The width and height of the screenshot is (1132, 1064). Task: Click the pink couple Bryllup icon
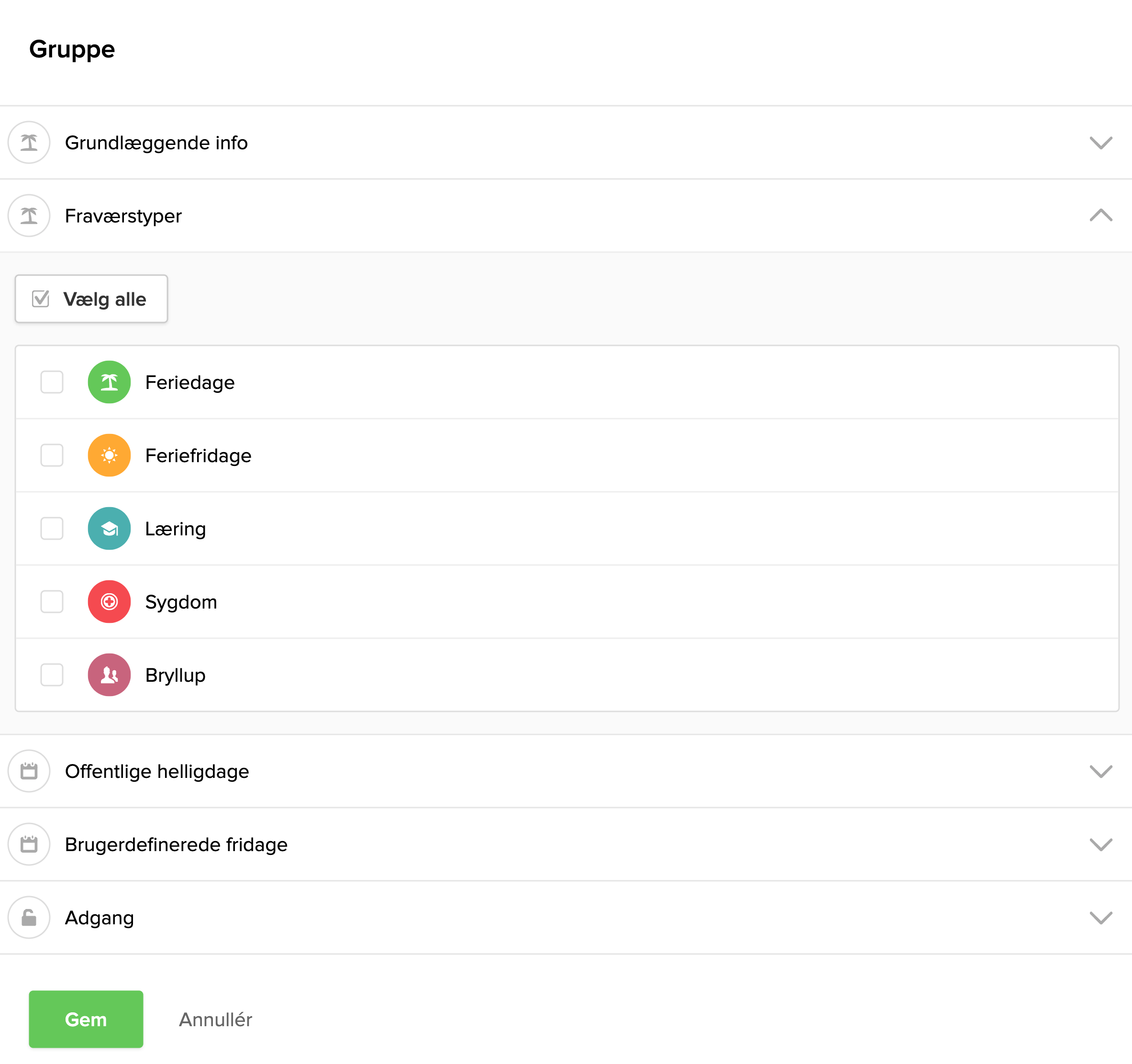(x=109, y=675)
